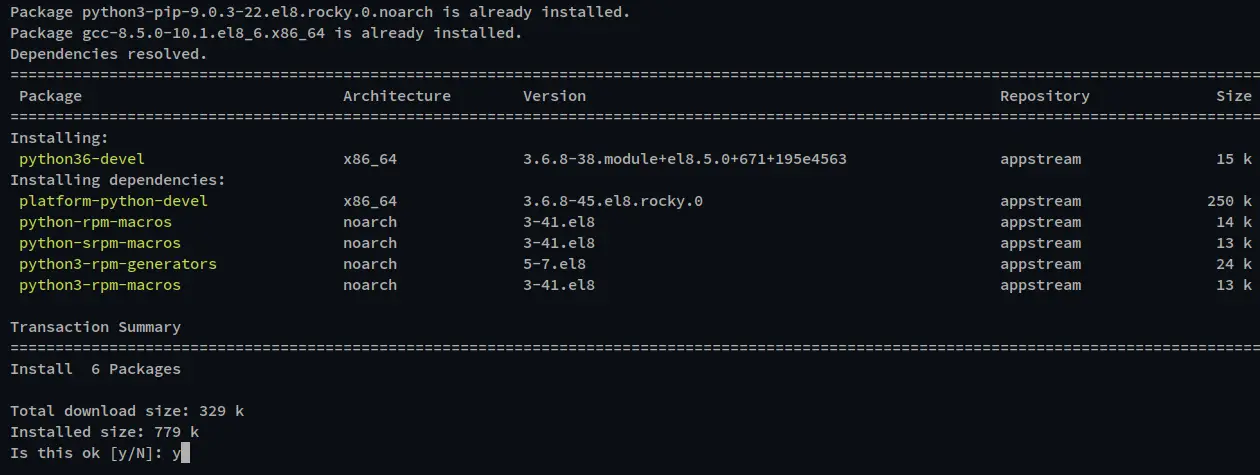Click the Package column header
The image size is (1260, 475).
click(x=50, y=96)
